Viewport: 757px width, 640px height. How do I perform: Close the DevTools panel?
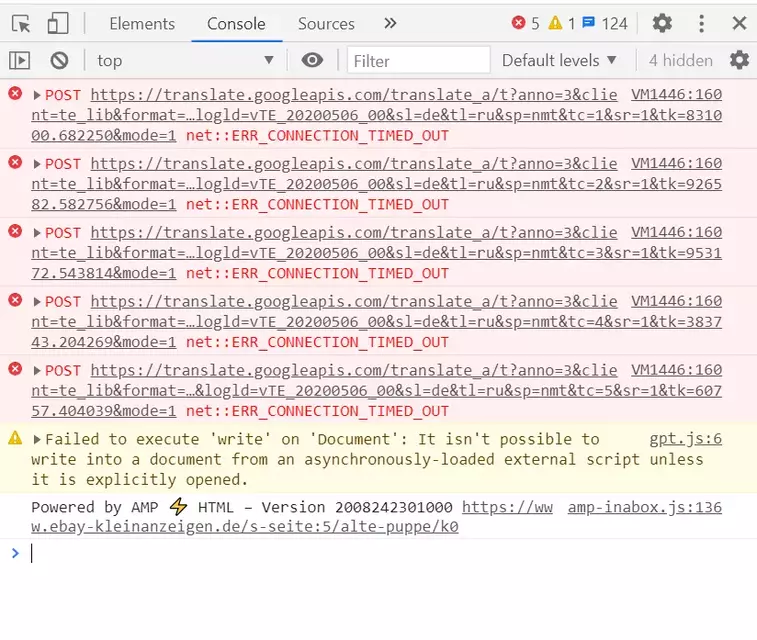[x=739, y=23]
